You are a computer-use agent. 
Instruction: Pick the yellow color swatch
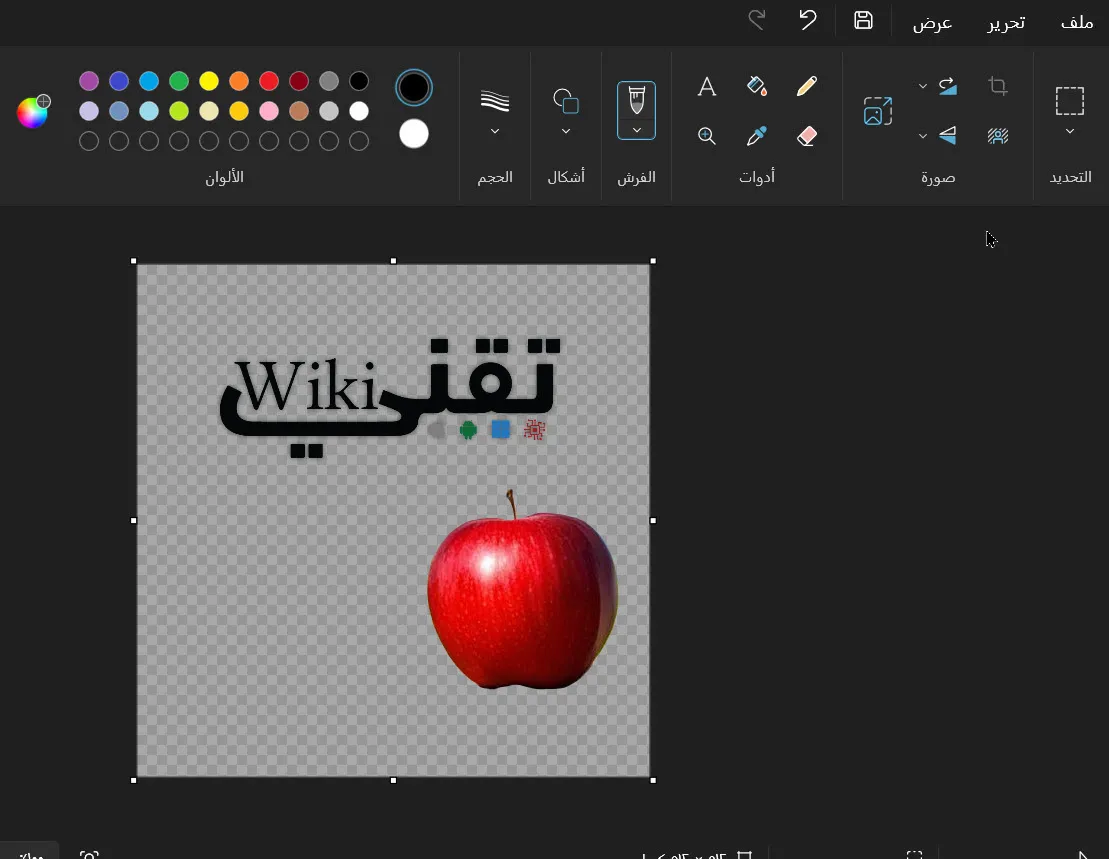click(x=209, y=81)
